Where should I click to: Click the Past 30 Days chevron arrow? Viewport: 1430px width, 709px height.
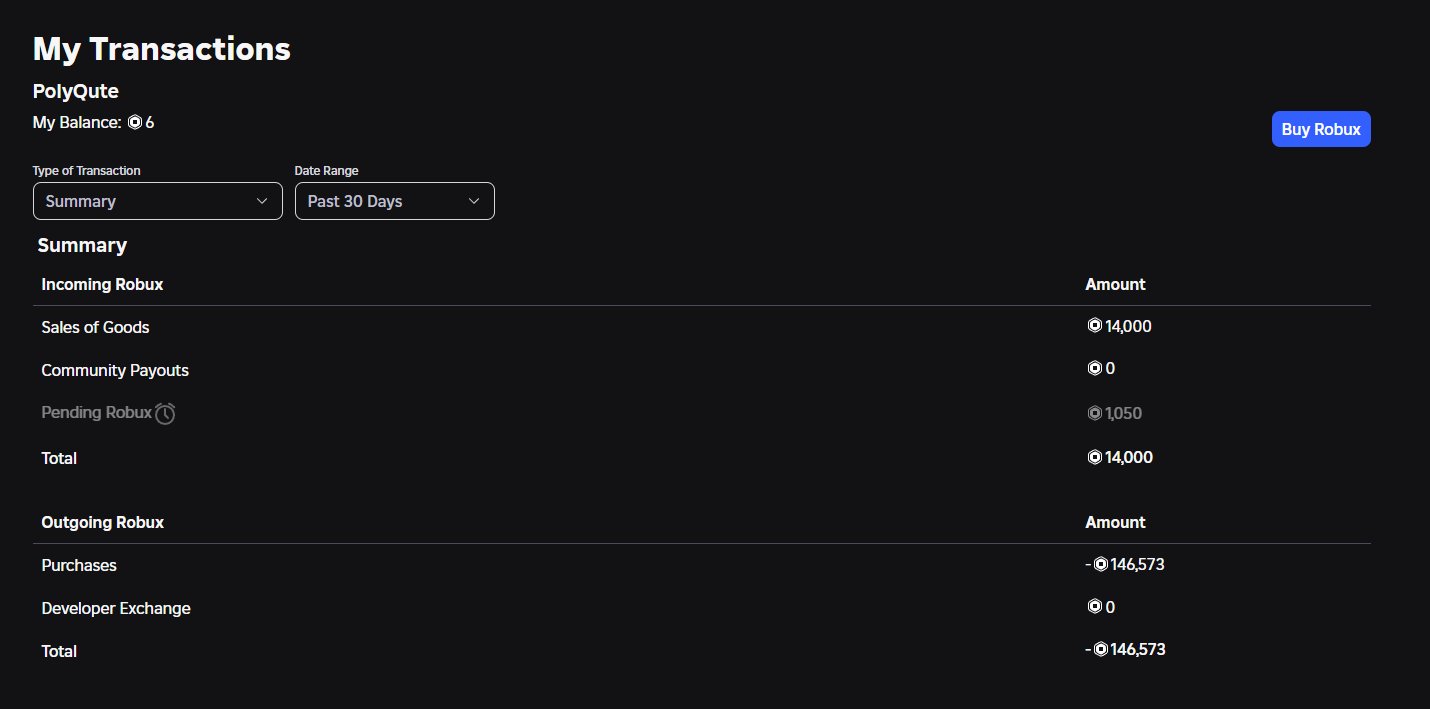click(474, 201)
